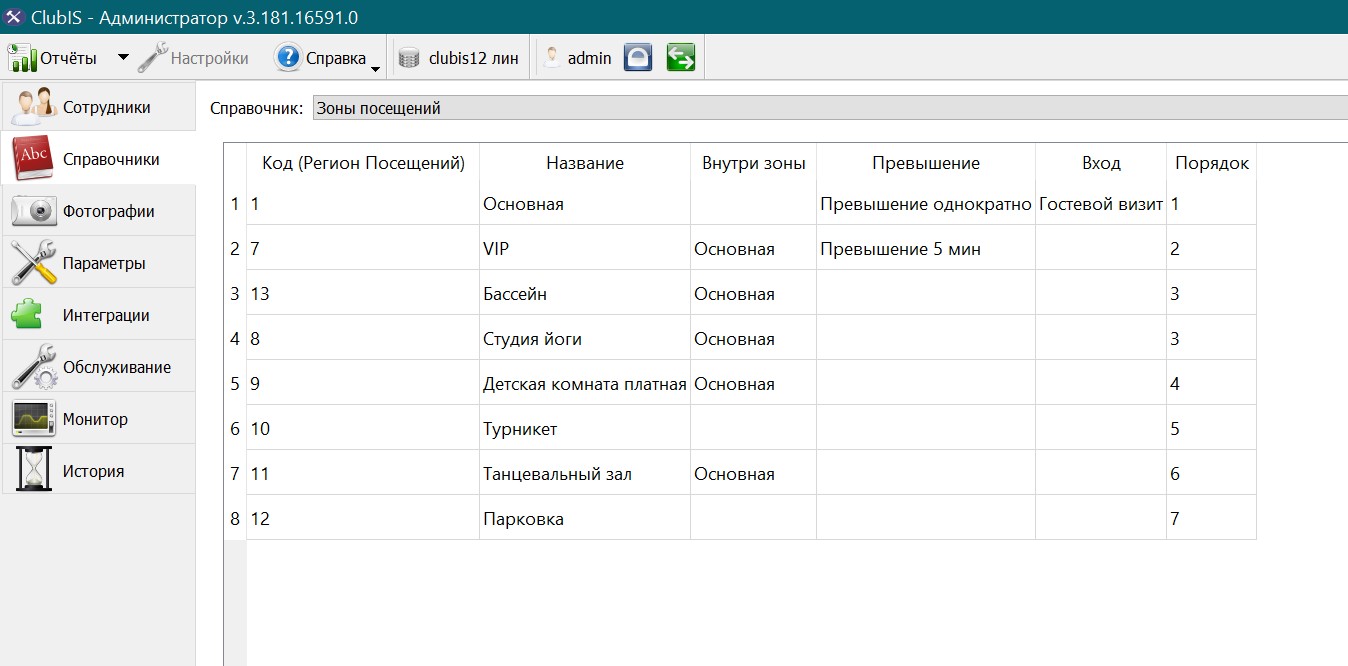The image size is (1348, 666).
Task: Click the blue lock session icon
Action: click(x=638, y=58)
